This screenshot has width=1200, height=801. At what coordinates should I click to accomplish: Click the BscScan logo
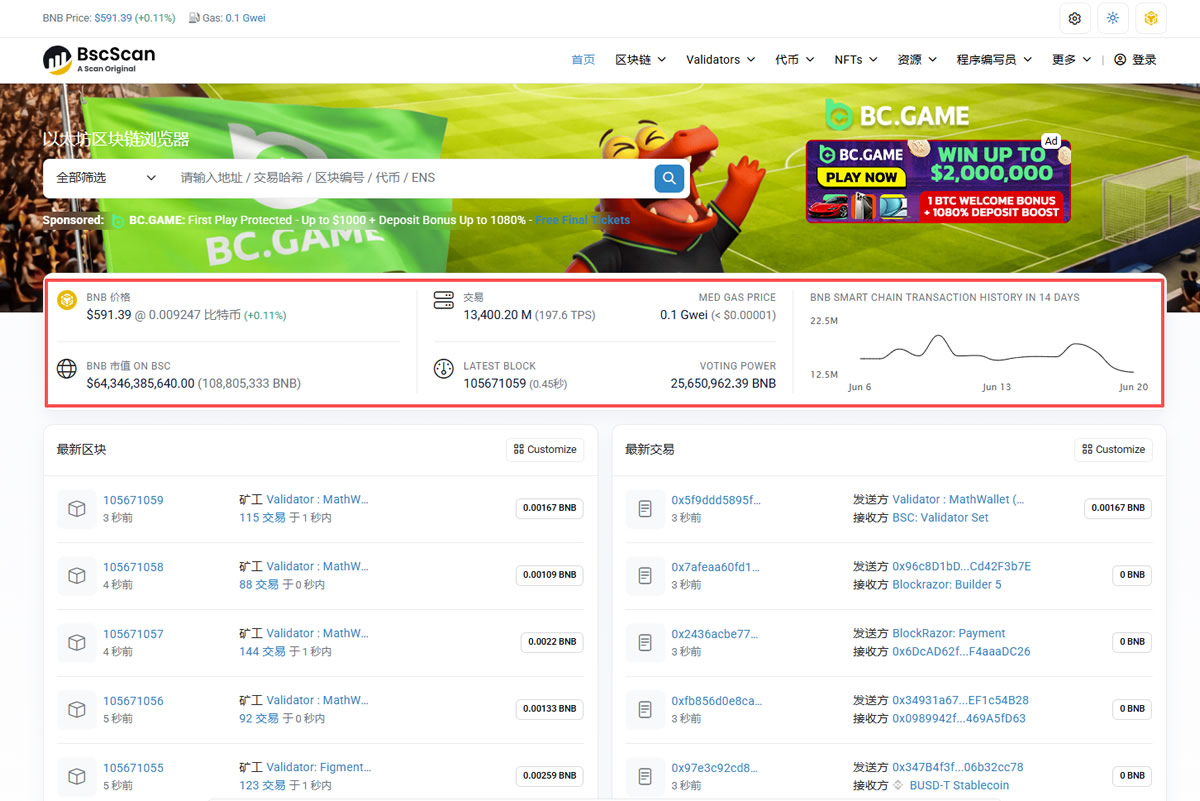click(99, 59)
